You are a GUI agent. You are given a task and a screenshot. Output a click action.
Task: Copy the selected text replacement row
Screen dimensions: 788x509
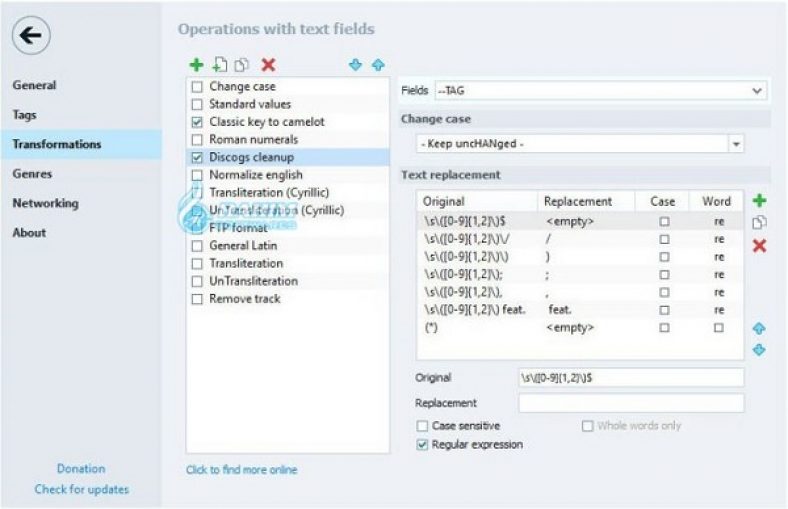pos(759,223)
